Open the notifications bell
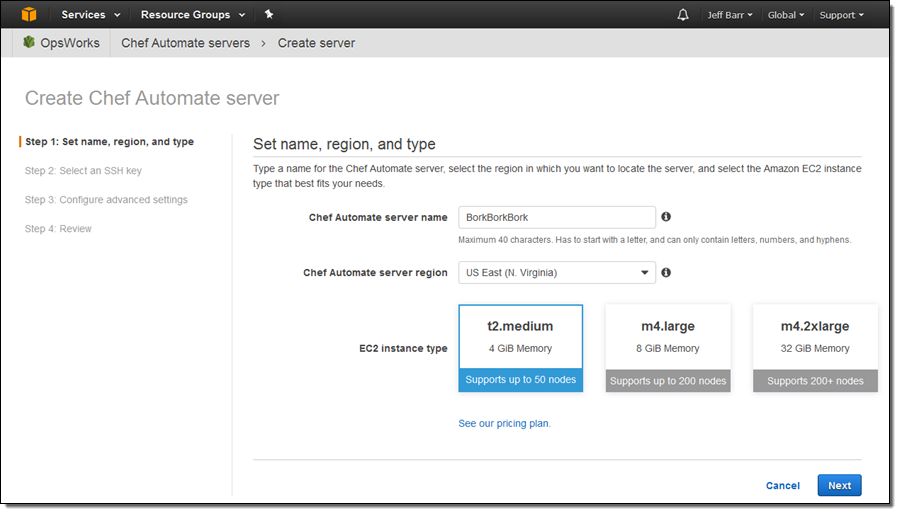This screenshot has width=900, height=514. point(683,15)
